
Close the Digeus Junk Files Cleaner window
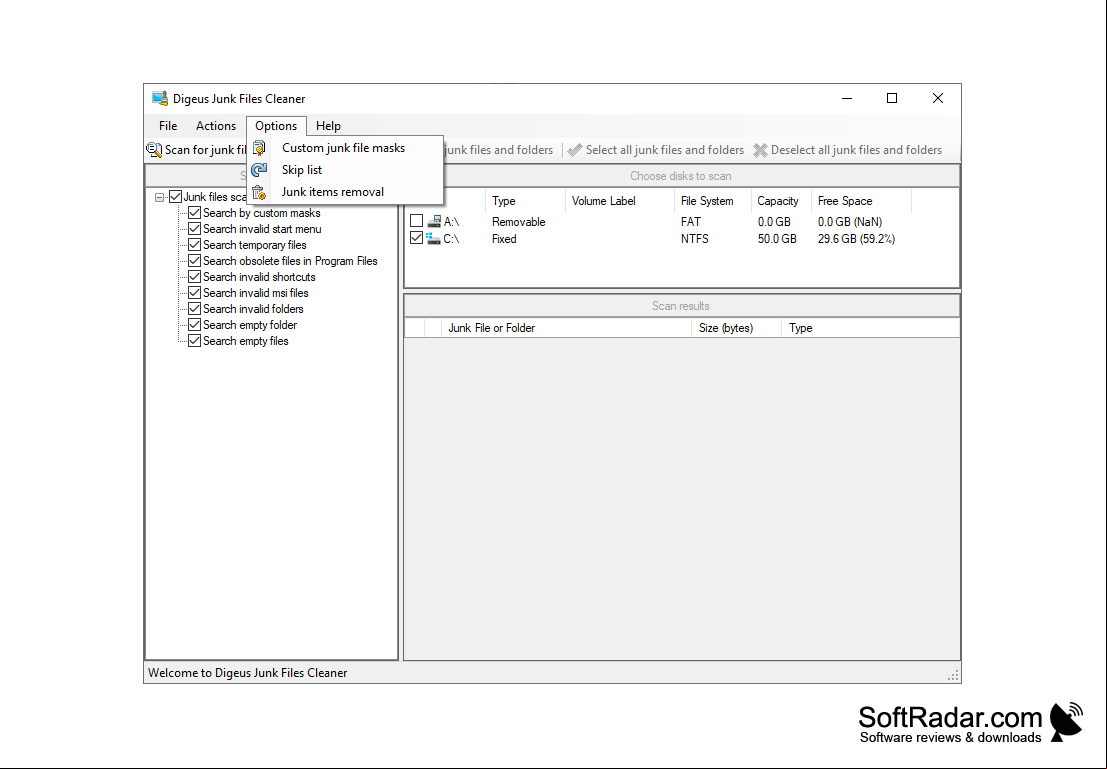[x=938, y=98]
